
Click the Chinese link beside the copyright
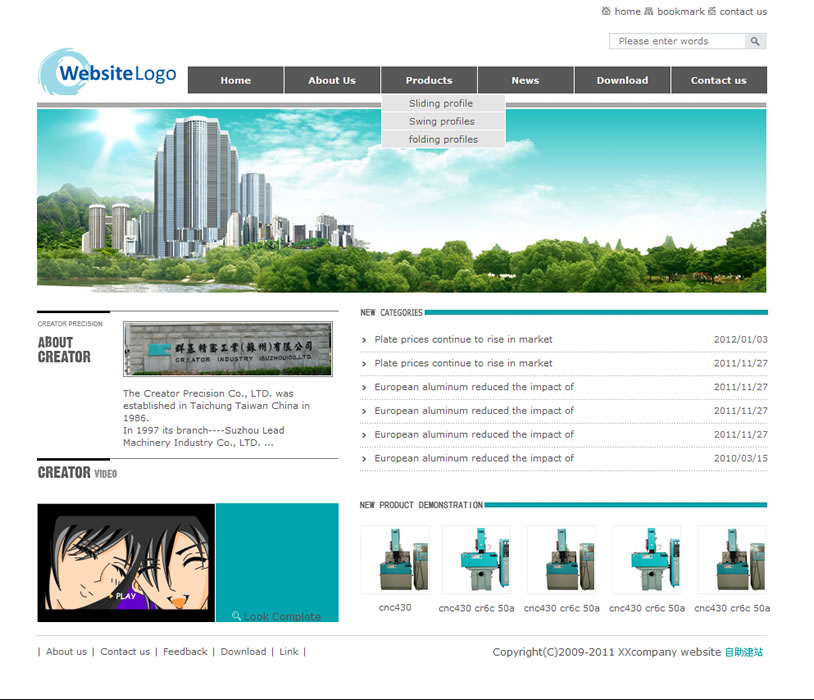coord(743,652)
